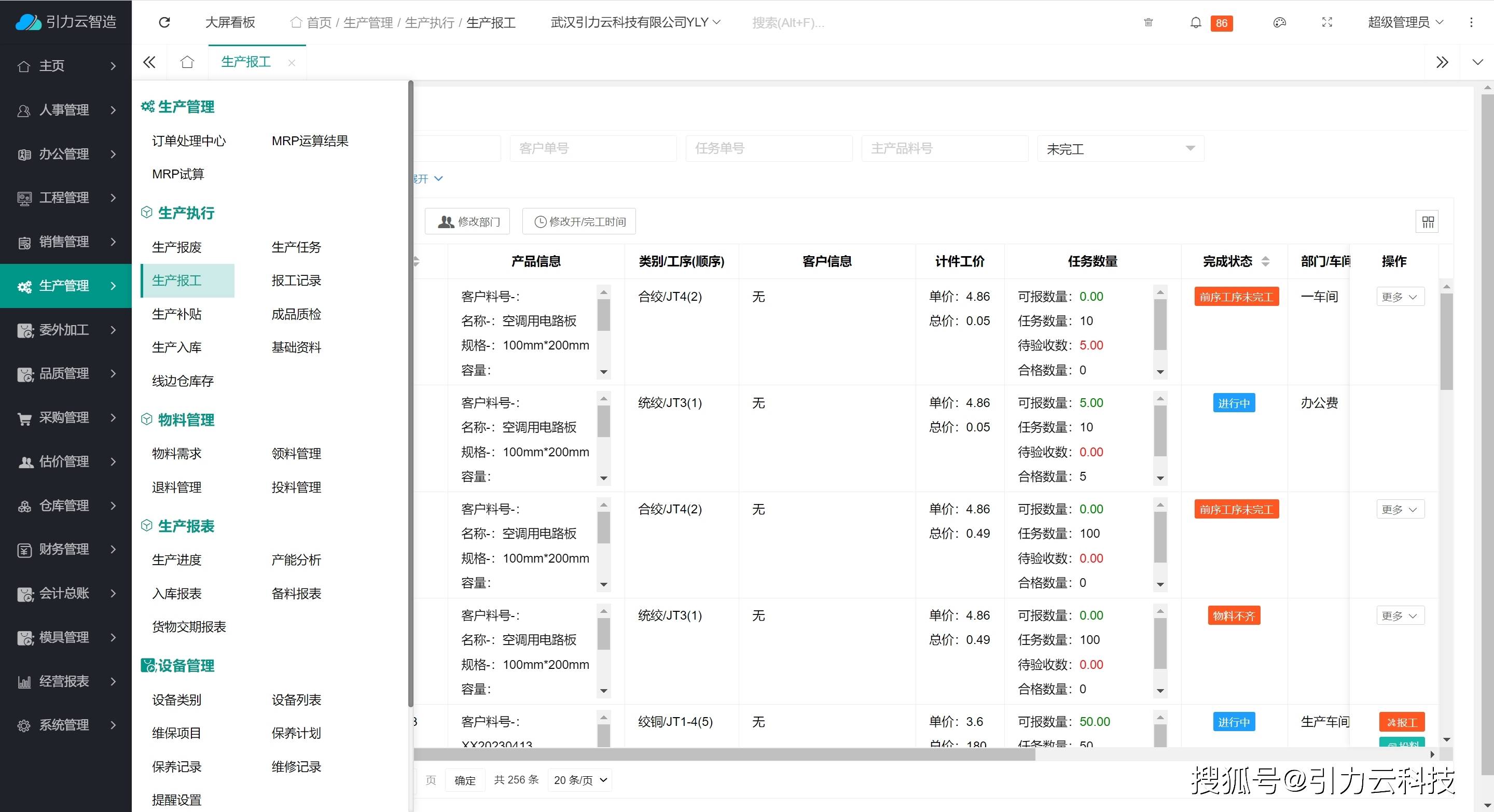Screen dimensions: 1494x812
Task: Open 设备列表 menu item
Action: [296, 700]
